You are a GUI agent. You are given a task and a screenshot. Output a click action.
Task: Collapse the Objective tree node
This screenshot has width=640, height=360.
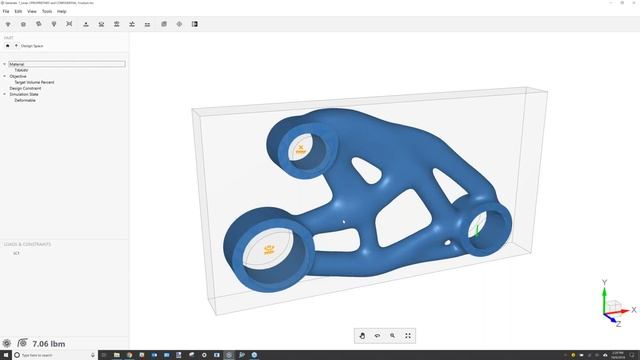coord(4,76)
